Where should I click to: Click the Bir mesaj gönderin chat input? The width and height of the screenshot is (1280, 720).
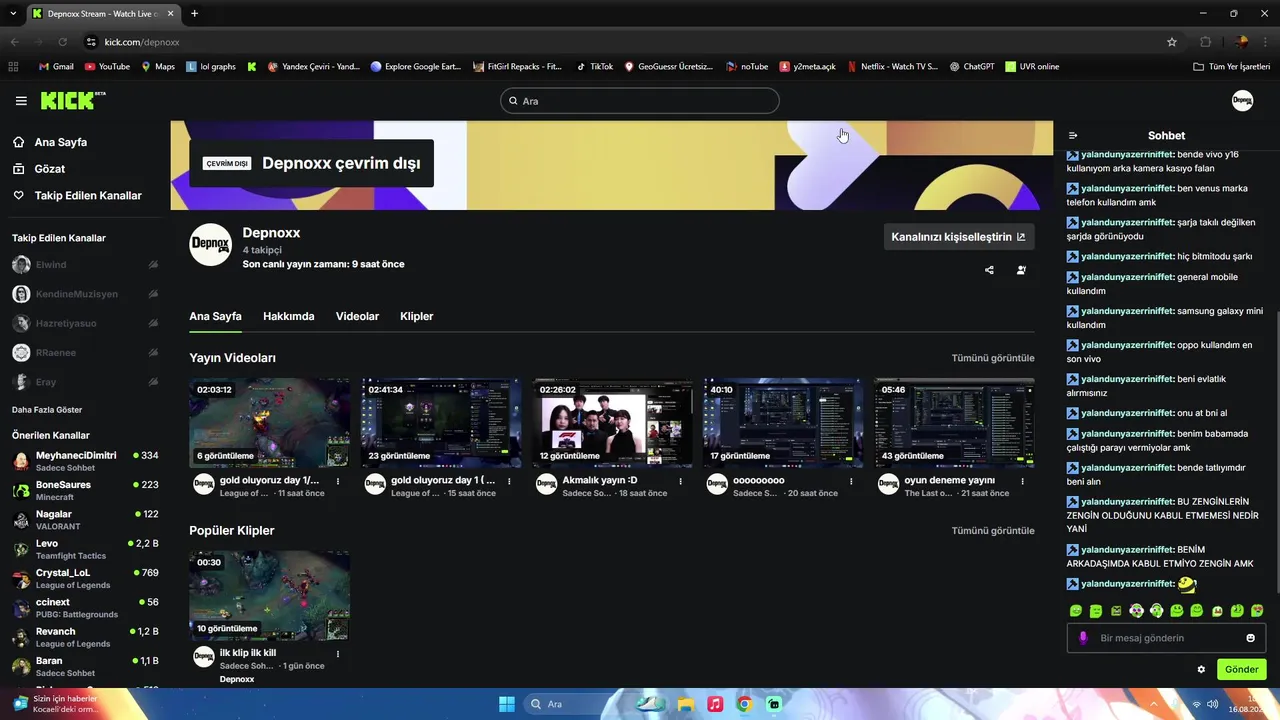click(x=1166, y=638)
